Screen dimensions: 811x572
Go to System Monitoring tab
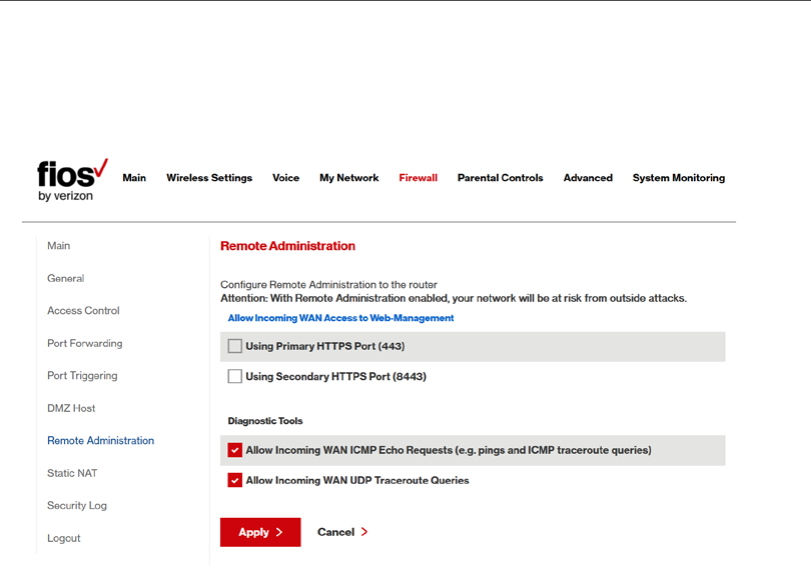(679, 178)
